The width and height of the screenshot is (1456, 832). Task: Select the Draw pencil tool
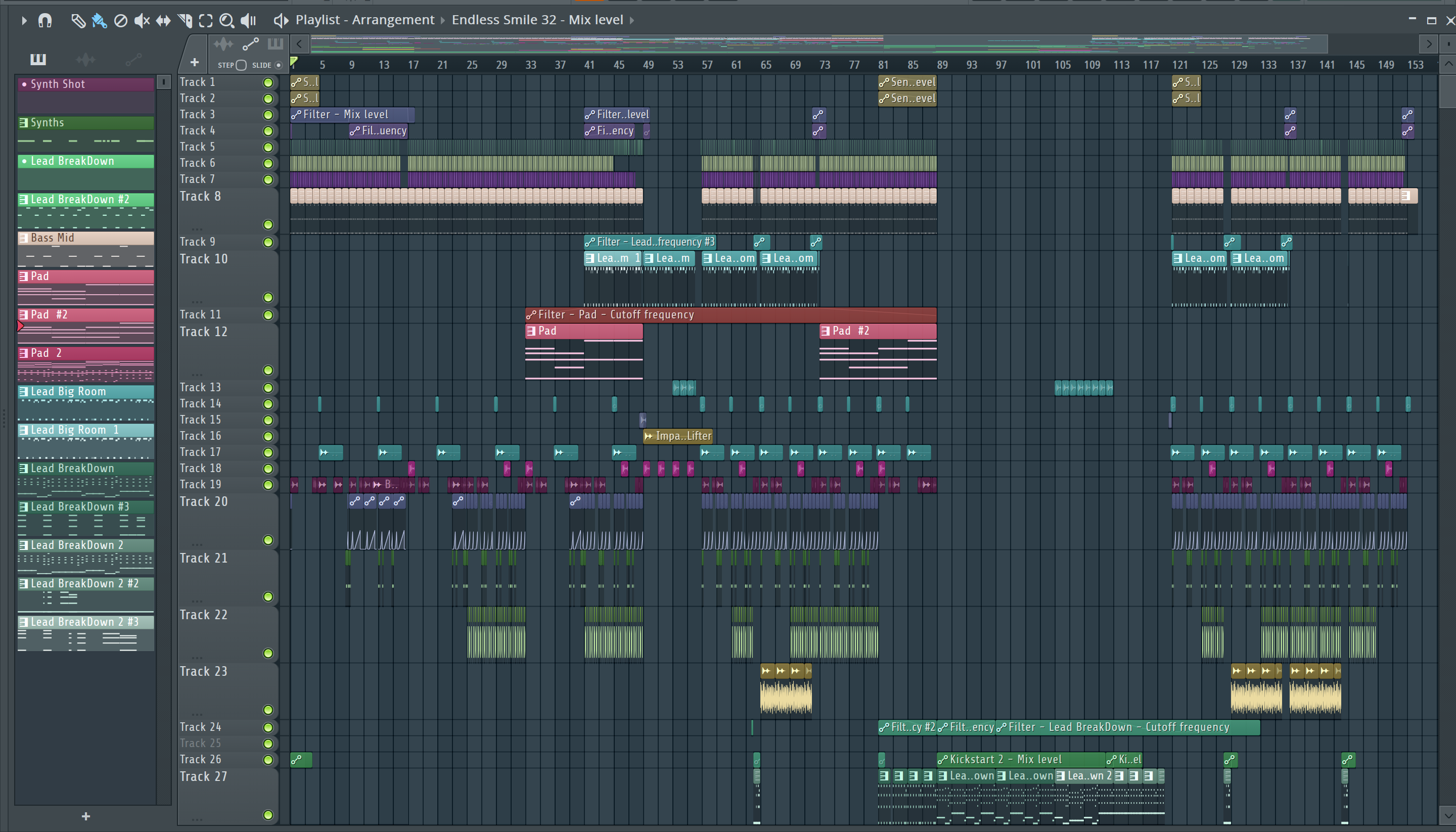tap(78, 21)
